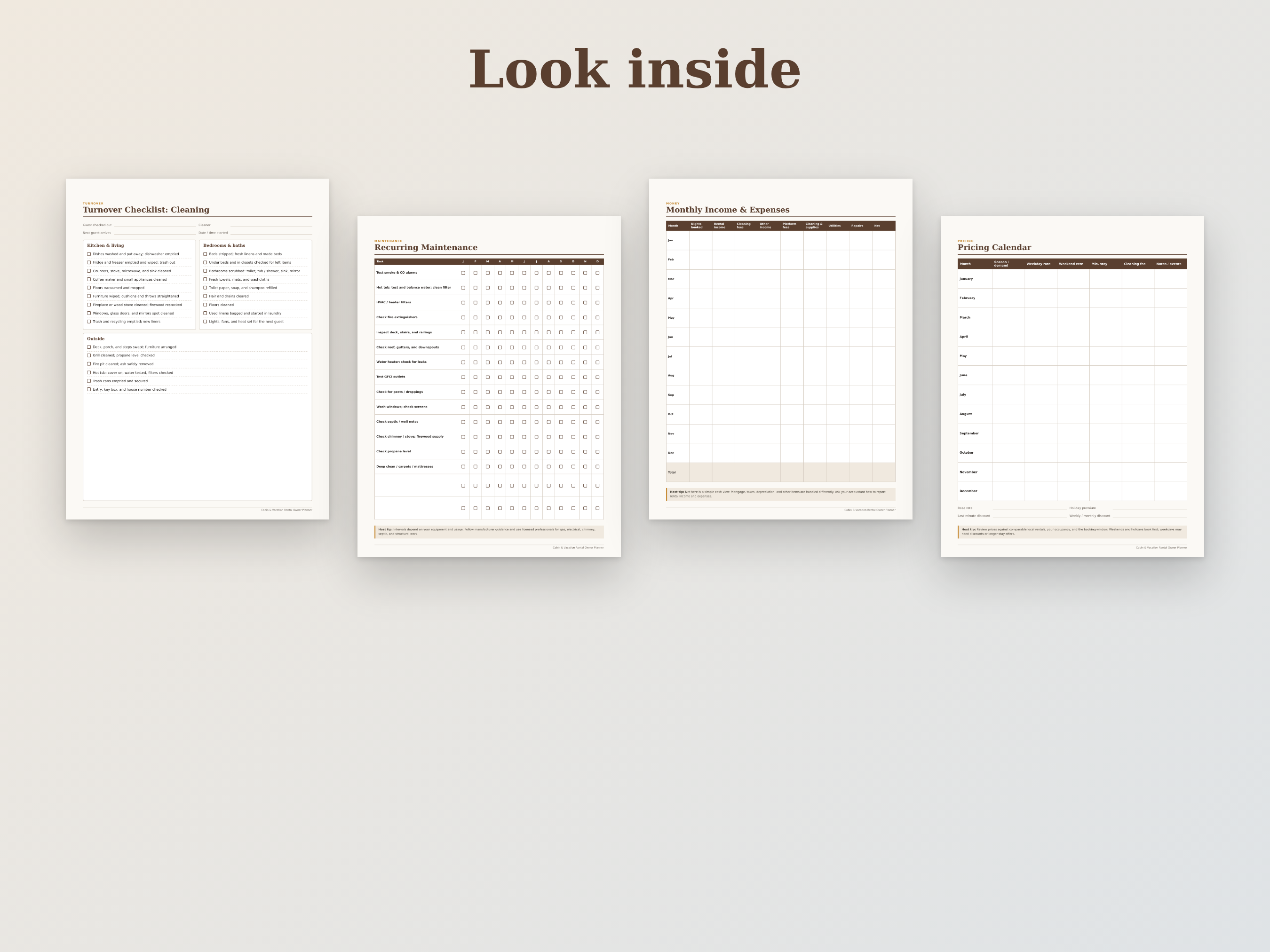Tick the December box for 'Check propane level'

click(598, 452)
